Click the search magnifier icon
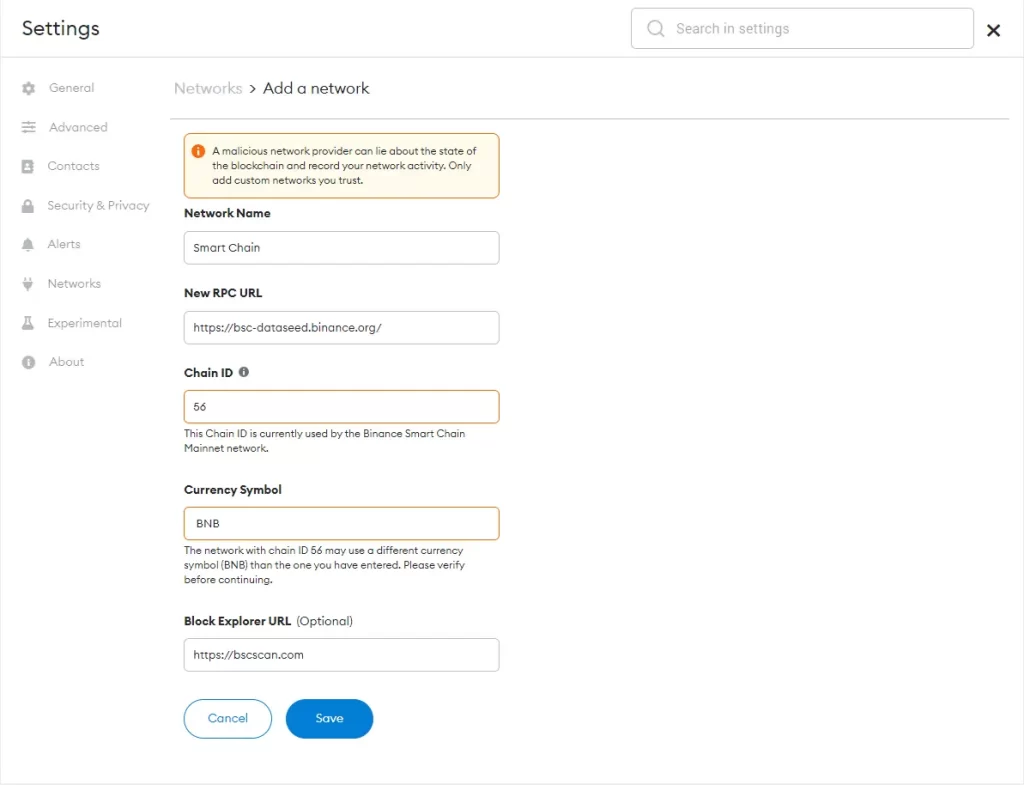Viewport: 1024px width, 785px height. point(655,28)
